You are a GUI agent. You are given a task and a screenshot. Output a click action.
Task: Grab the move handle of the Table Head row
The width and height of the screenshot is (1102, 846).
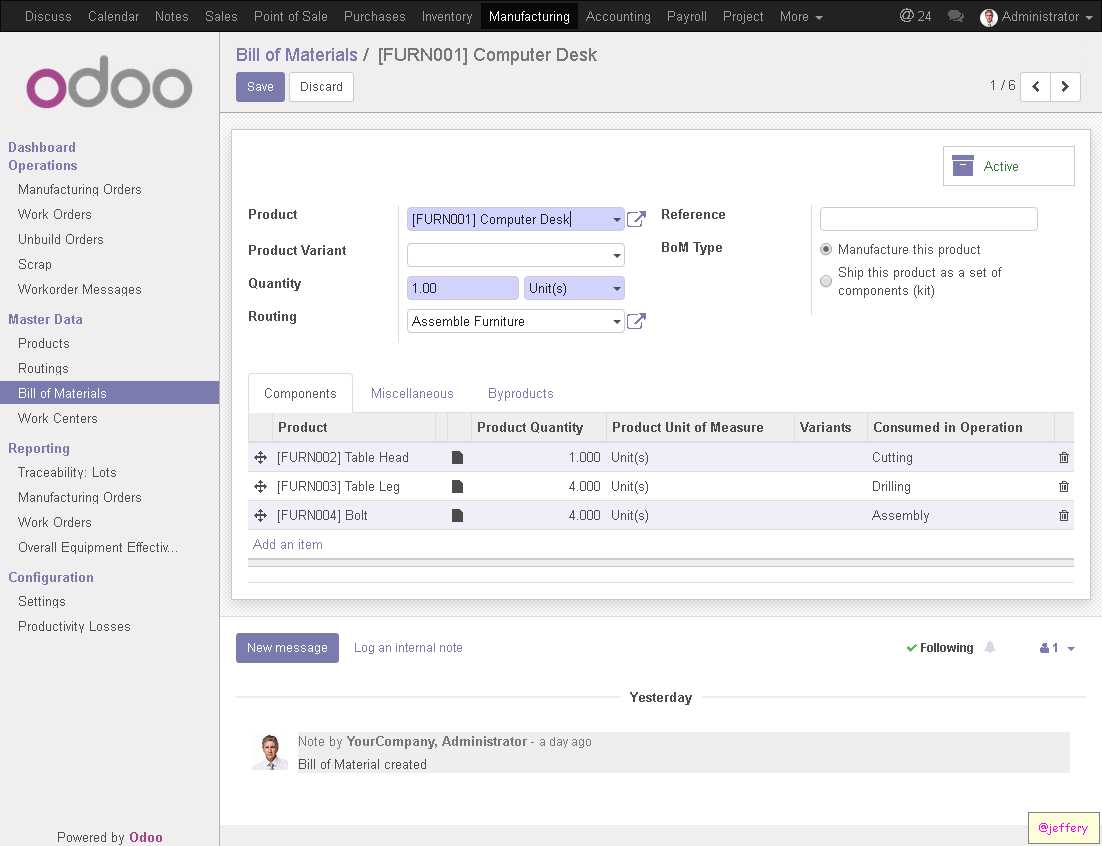click(x=260, y=457)
